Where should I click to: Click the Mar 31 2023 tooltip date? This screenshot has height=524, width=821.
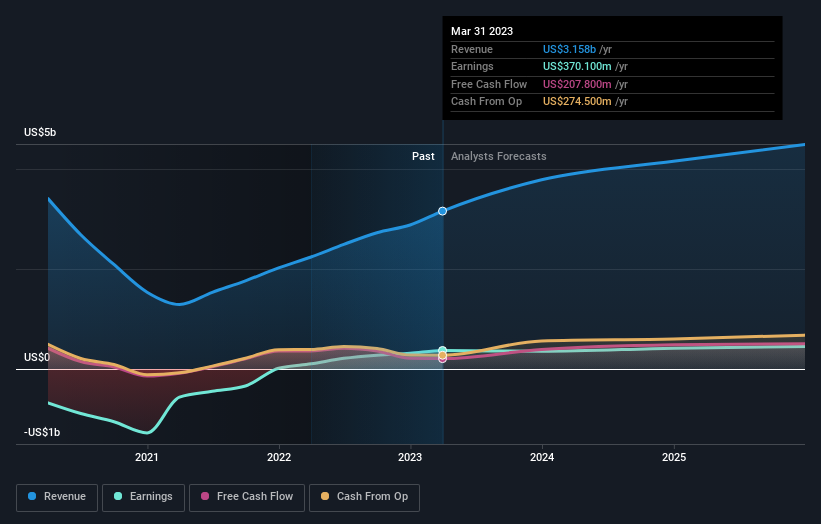pyautogui.click(x=482, y=31)
